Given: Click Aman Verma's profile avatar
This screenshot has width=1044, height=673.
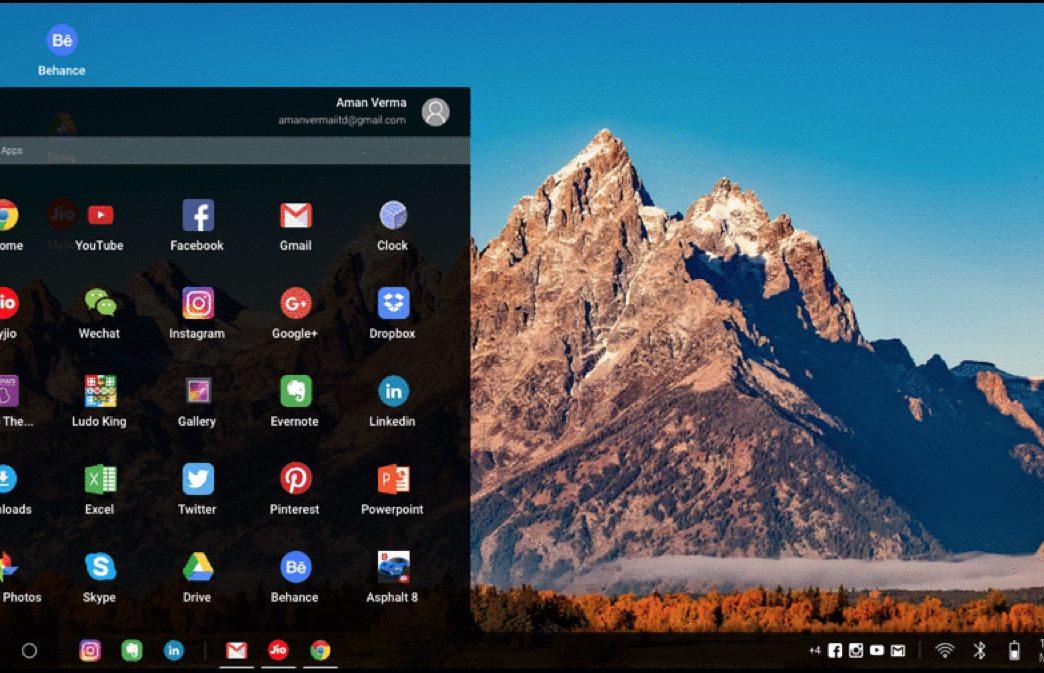Looking at the screenshot, I should click(x=435, y=112).
